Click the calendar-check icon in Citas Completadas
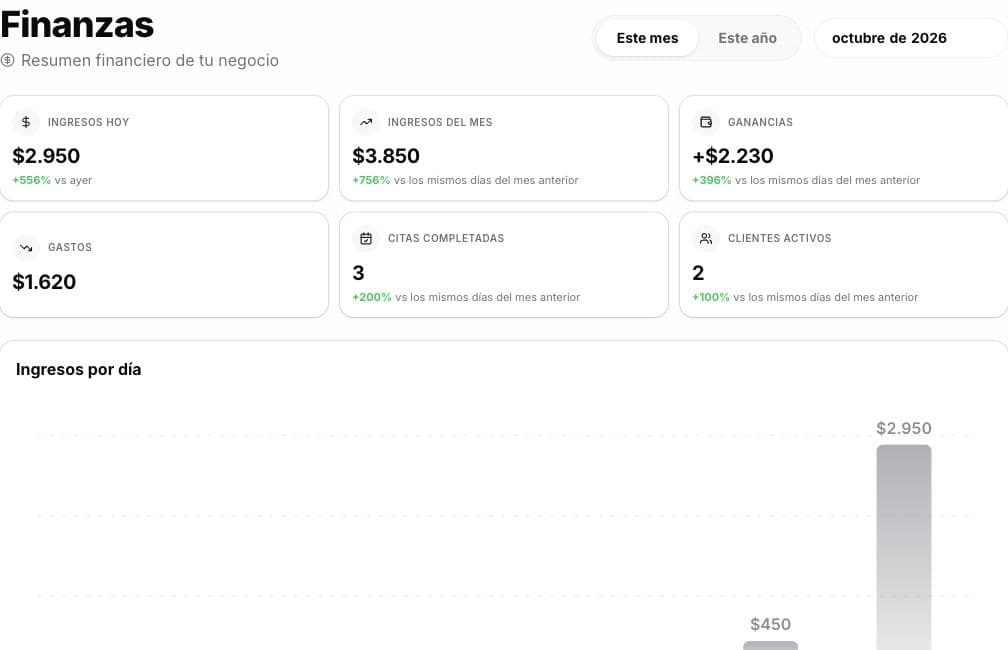 tap(366, 239)
